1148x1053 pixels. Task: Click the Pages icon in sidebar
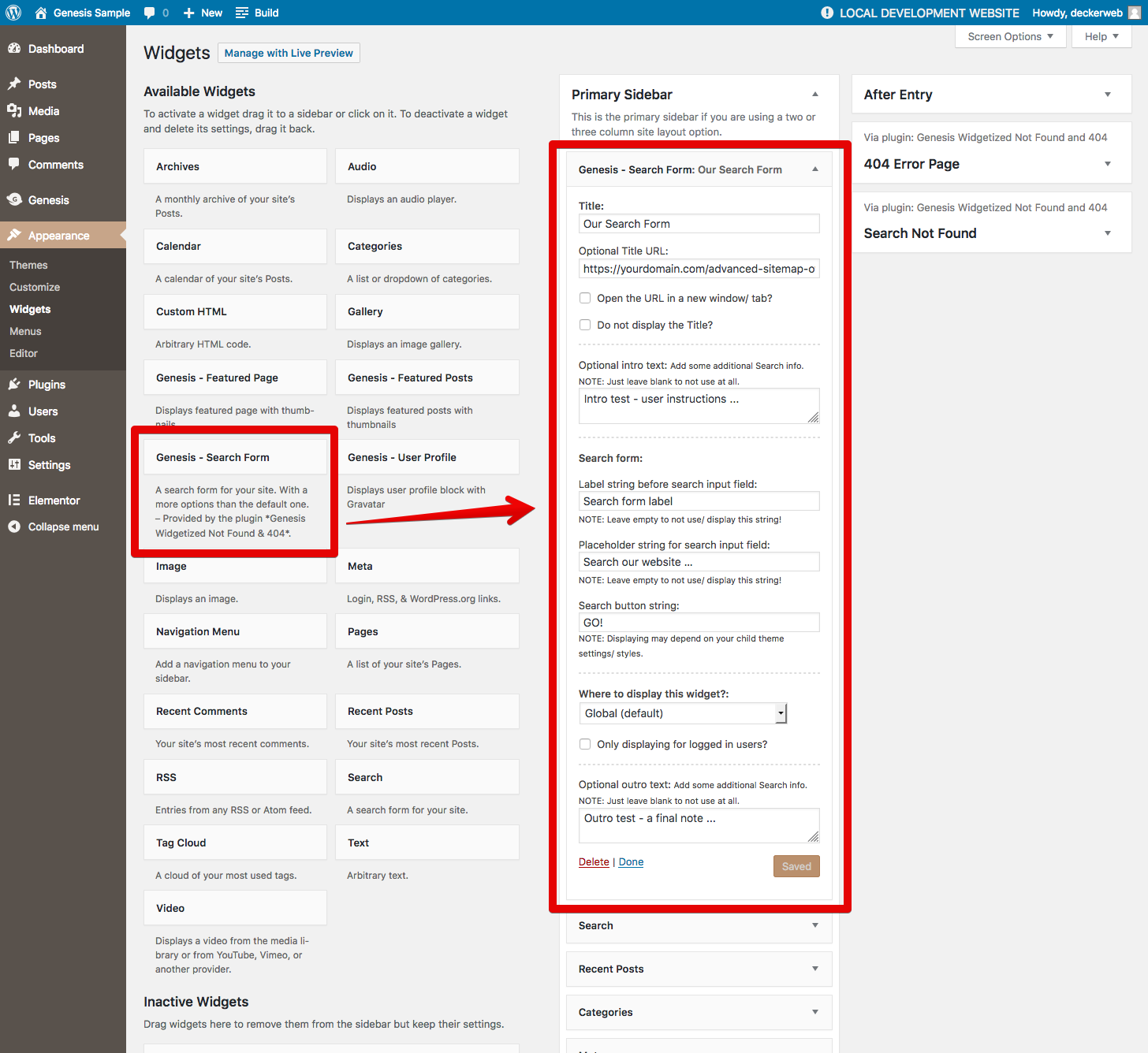click(x=14, y=137)
